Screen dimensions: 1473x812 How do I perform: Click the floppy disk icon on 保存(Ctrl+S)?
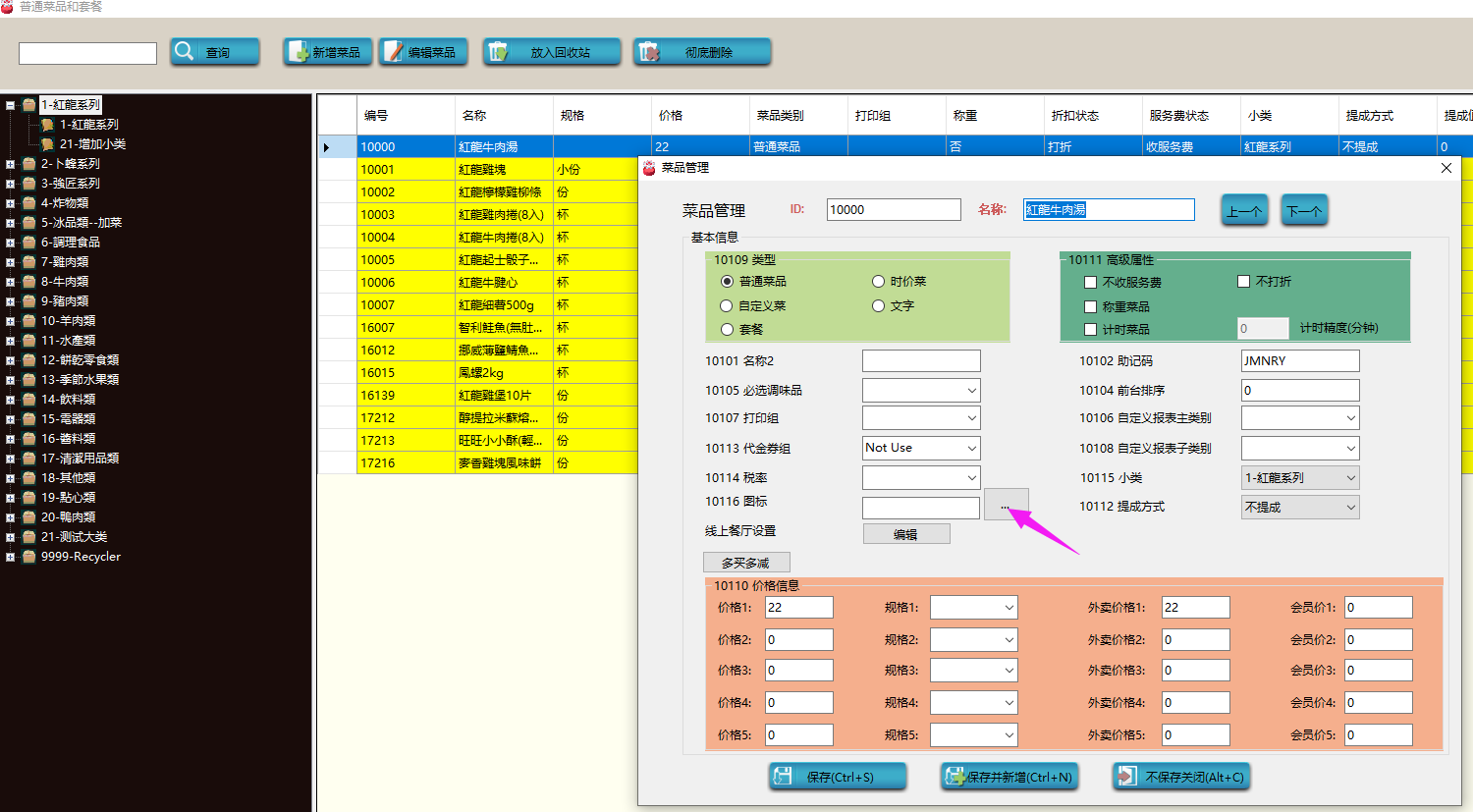coord(783,776)
